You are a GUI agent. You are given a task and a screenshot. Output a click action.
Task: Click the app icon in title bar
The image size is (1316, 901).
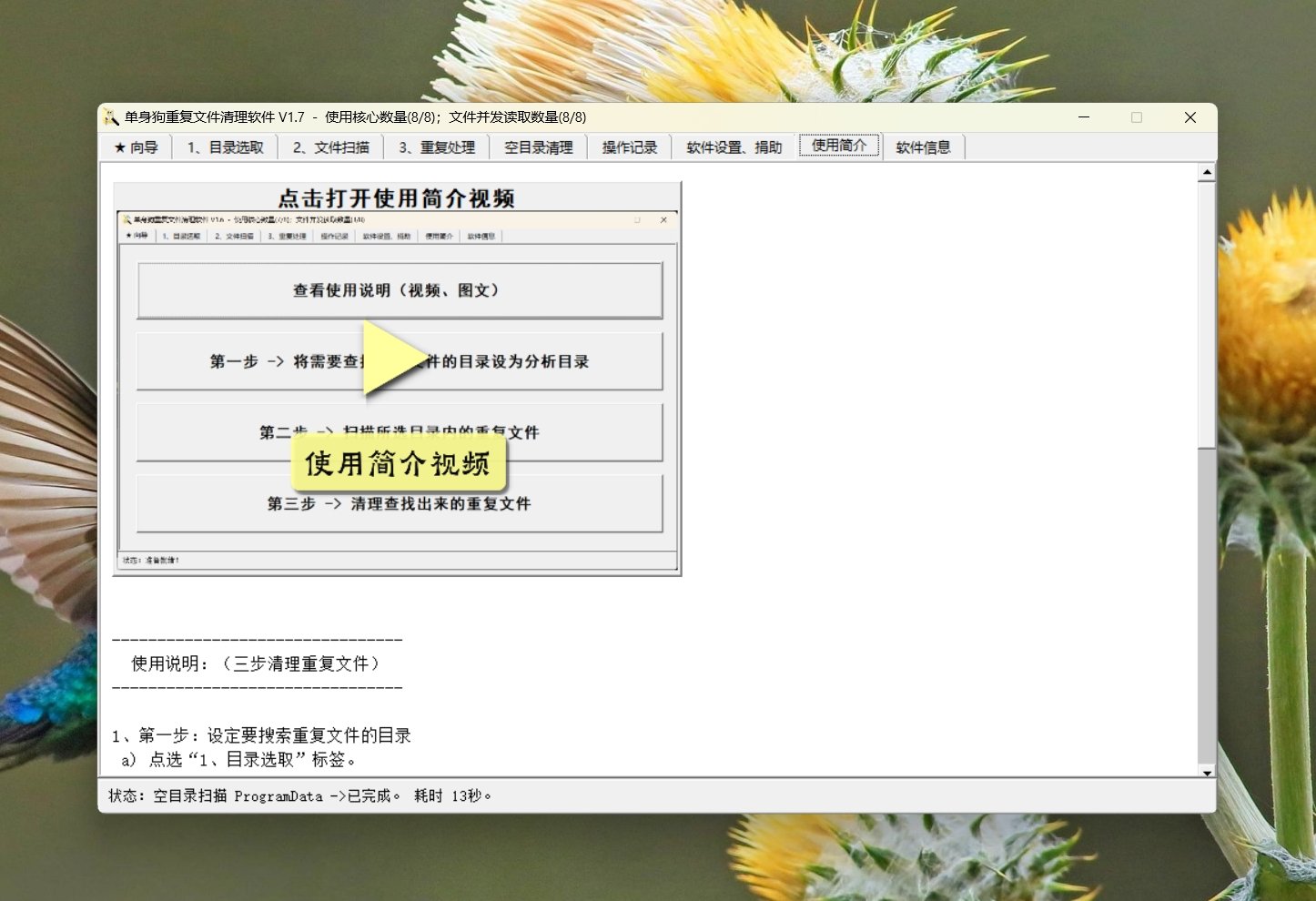pos(111,117)
